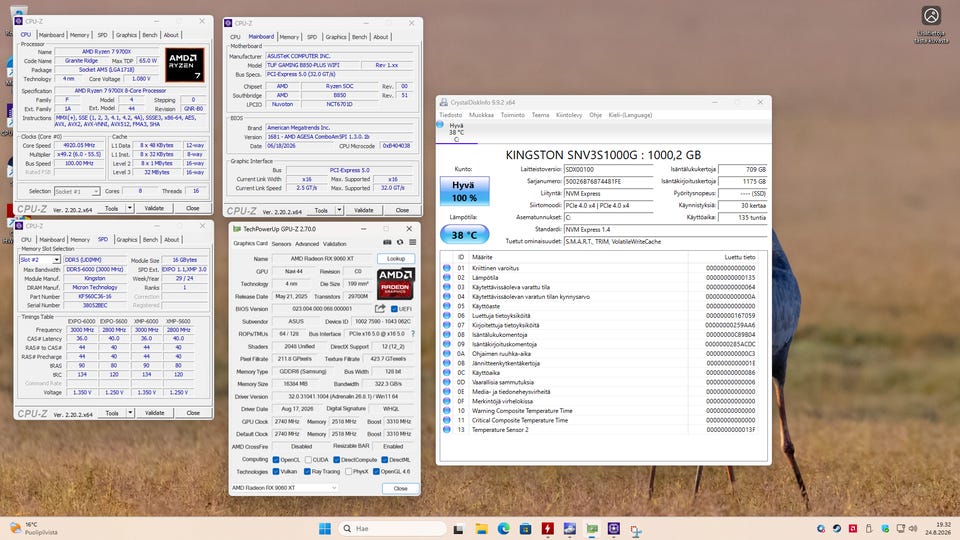This screenshot has width=960, height=540.
Task: Toggle the OpenGL 4.6 checkbox
Action: pyautogui.click(x=376, y=471)
